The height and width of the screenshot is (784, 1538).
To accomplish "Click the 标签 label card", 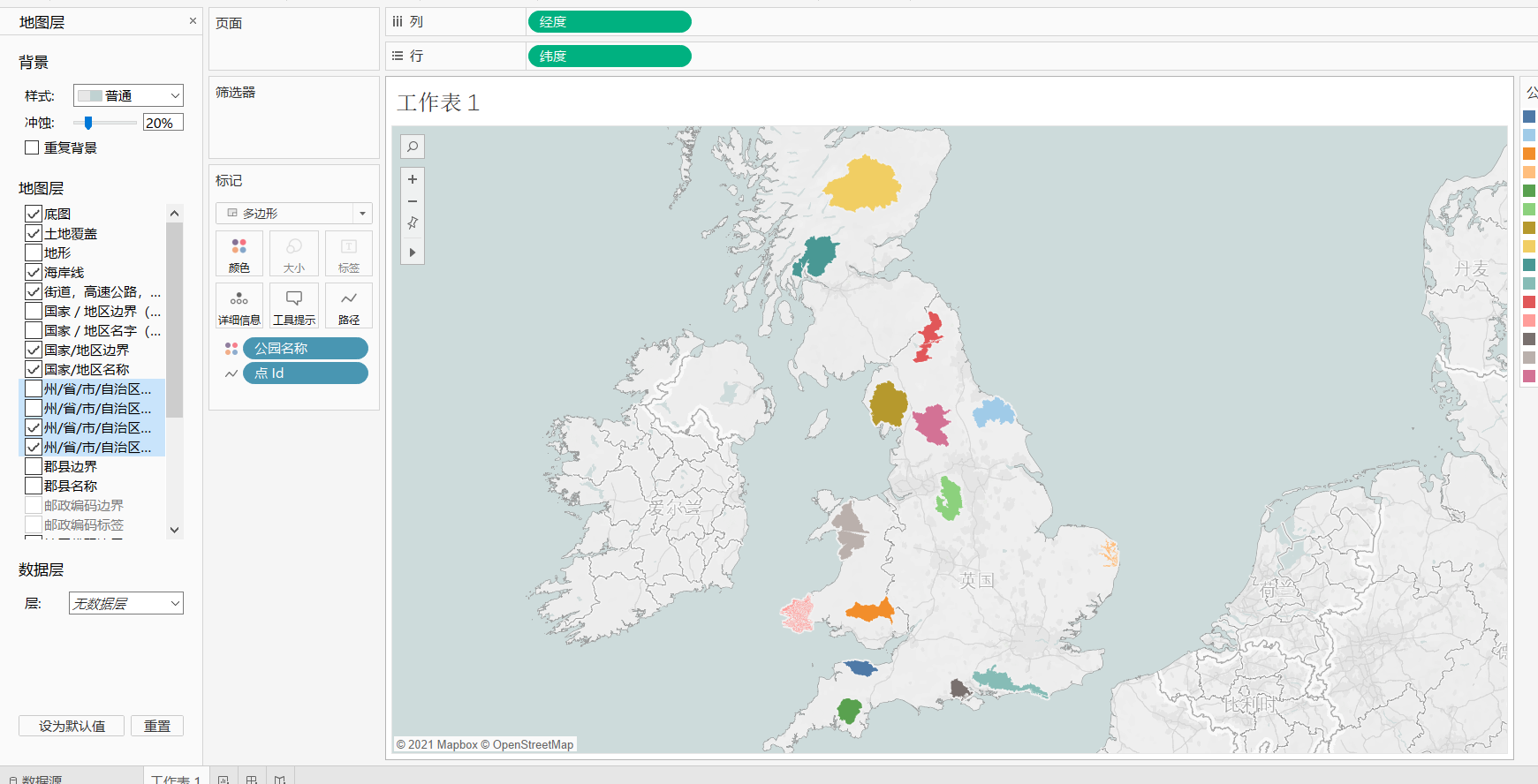I will (349, 254).
